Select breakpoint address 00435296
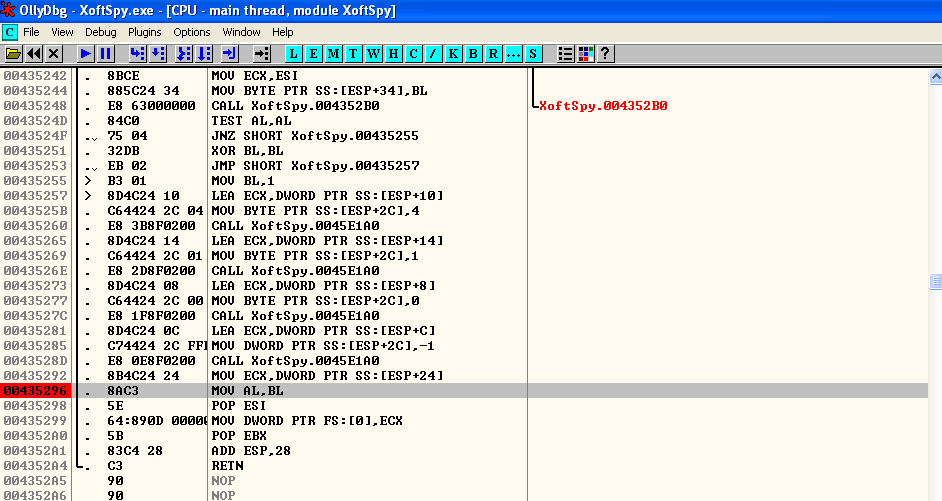The height and width of the screenshot is (501, 942). coord(35,390)
